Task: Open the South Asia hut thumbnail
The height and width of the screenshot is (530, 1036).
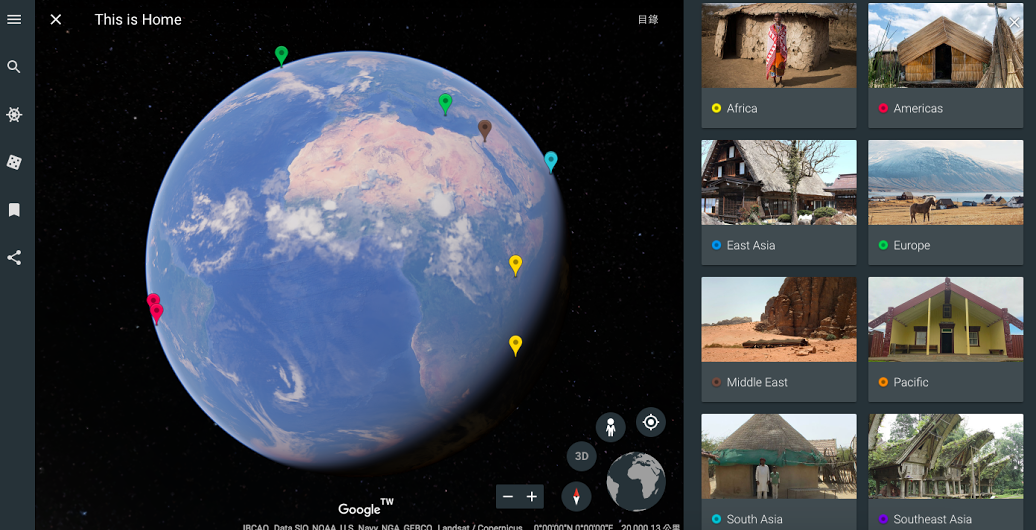Action: coord(779,456)
